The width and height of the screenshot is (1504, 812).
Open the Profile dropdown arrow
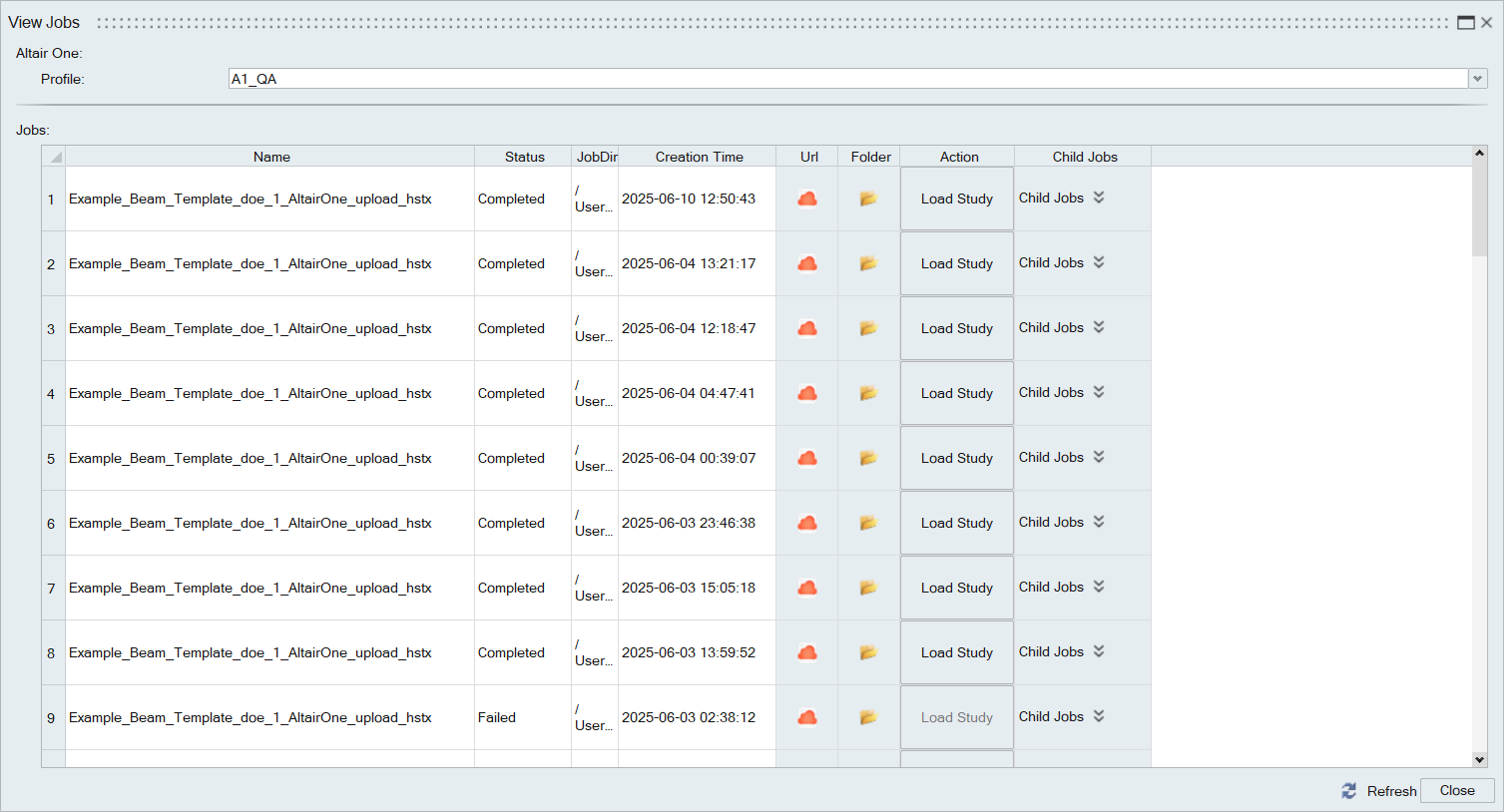[x=1477, y=79]
